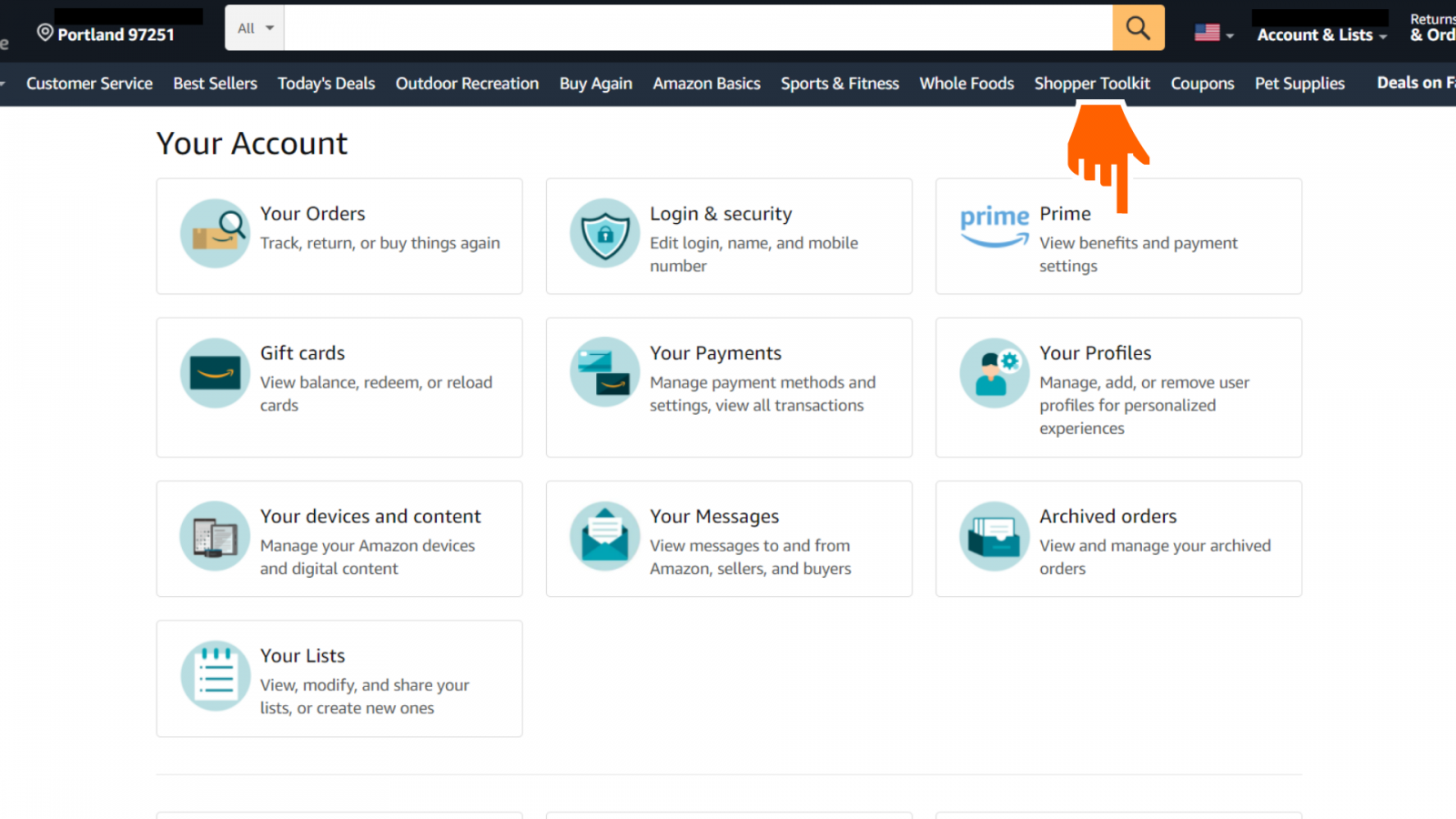The image size is (1456, 819).
Task: Click 'View balance, redeem, or reload cards' text
Action: 376,393
